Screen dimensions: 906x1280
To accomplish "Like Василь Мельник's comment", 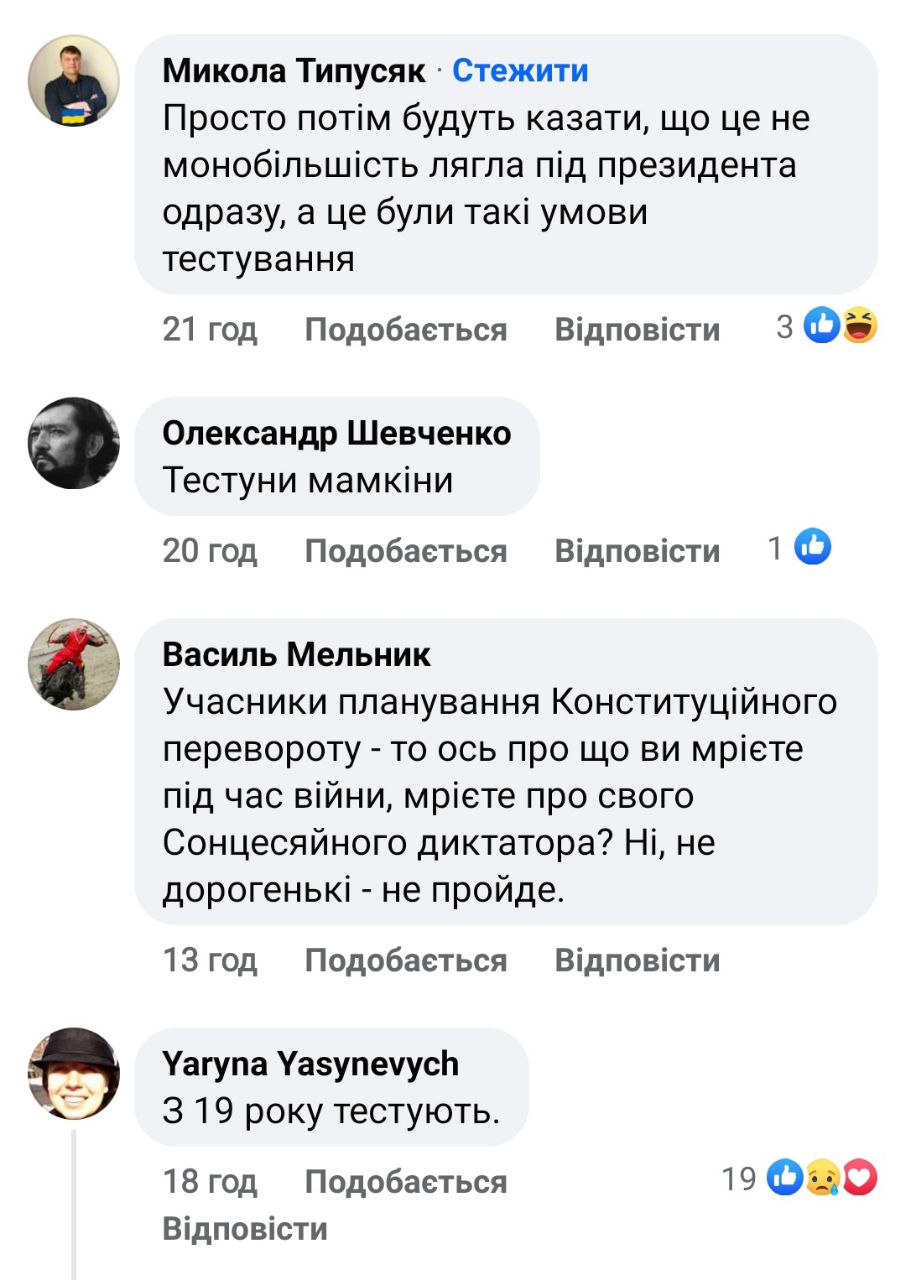I will (x=405, y=961).
